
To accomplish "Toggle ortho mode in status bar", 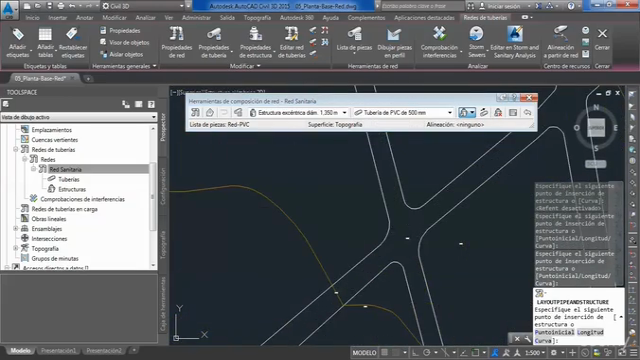I will 415,352.
